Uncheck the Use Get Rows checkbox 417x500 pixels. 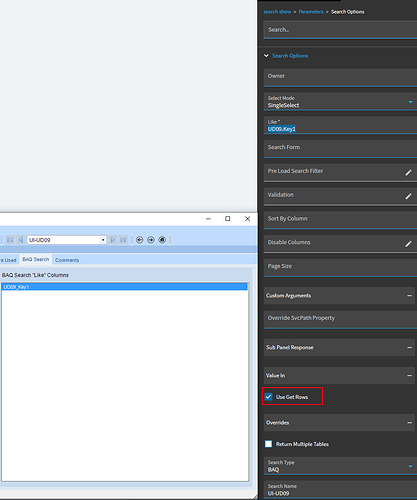pyautogui.click(x=268, y=397)
